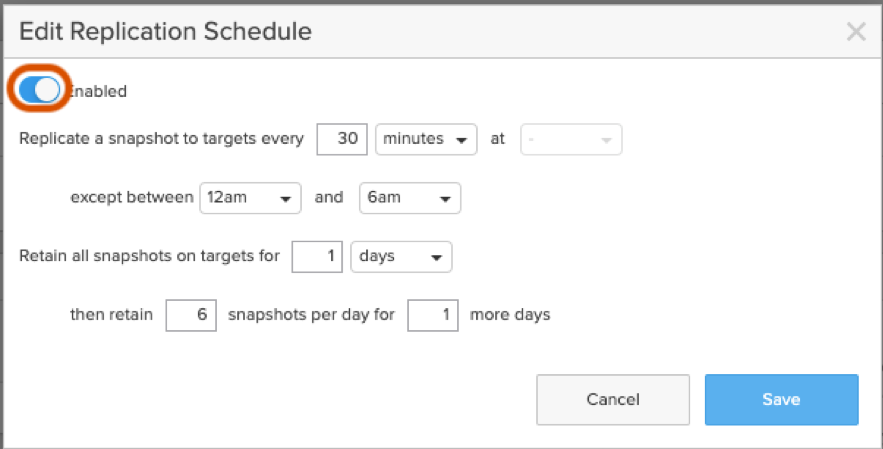
Task: Click the retain-all-snapshots duration field
Action: (318, 256)
